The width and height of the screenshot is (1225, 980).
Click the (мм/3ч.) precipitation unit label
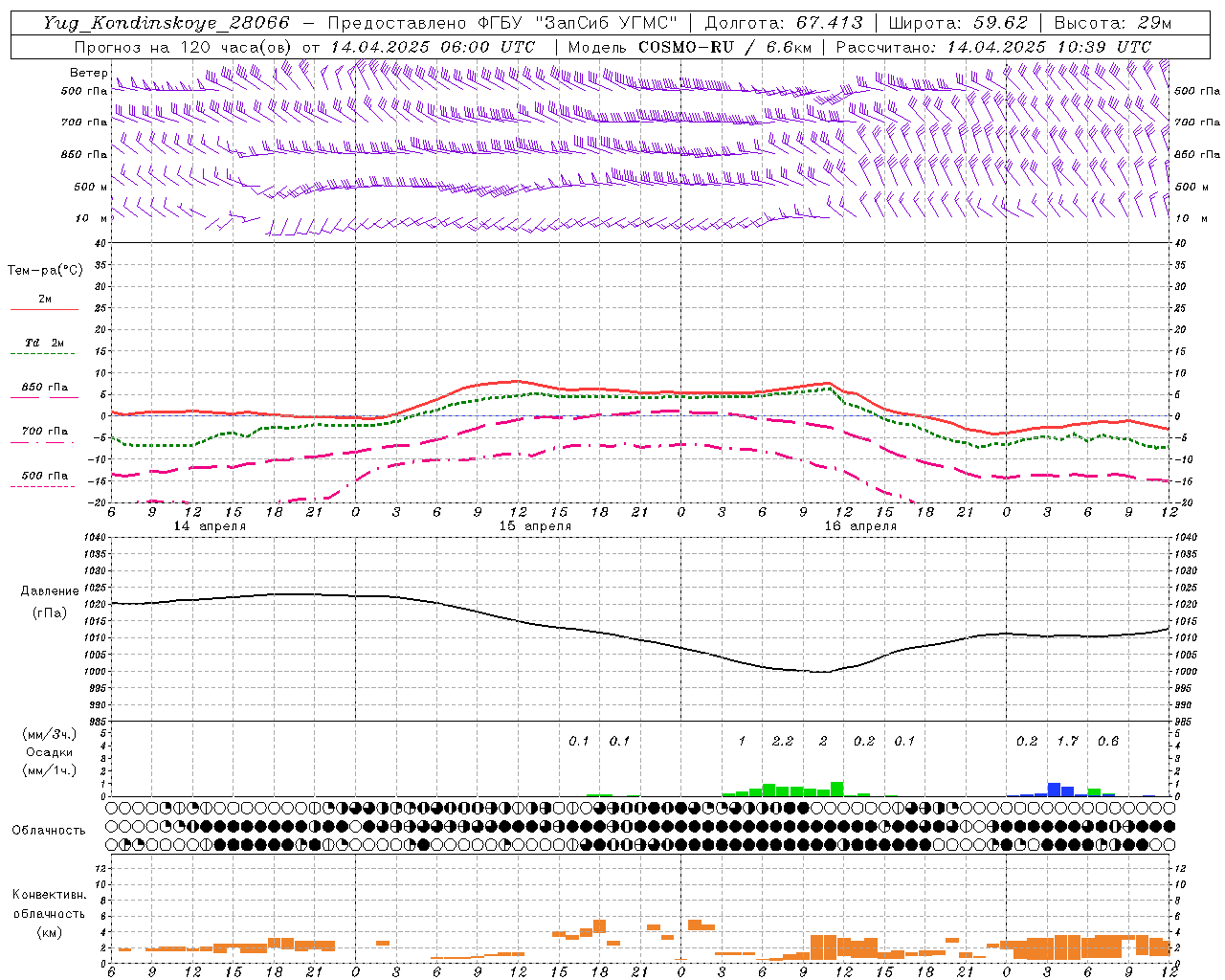coord(49,734)
